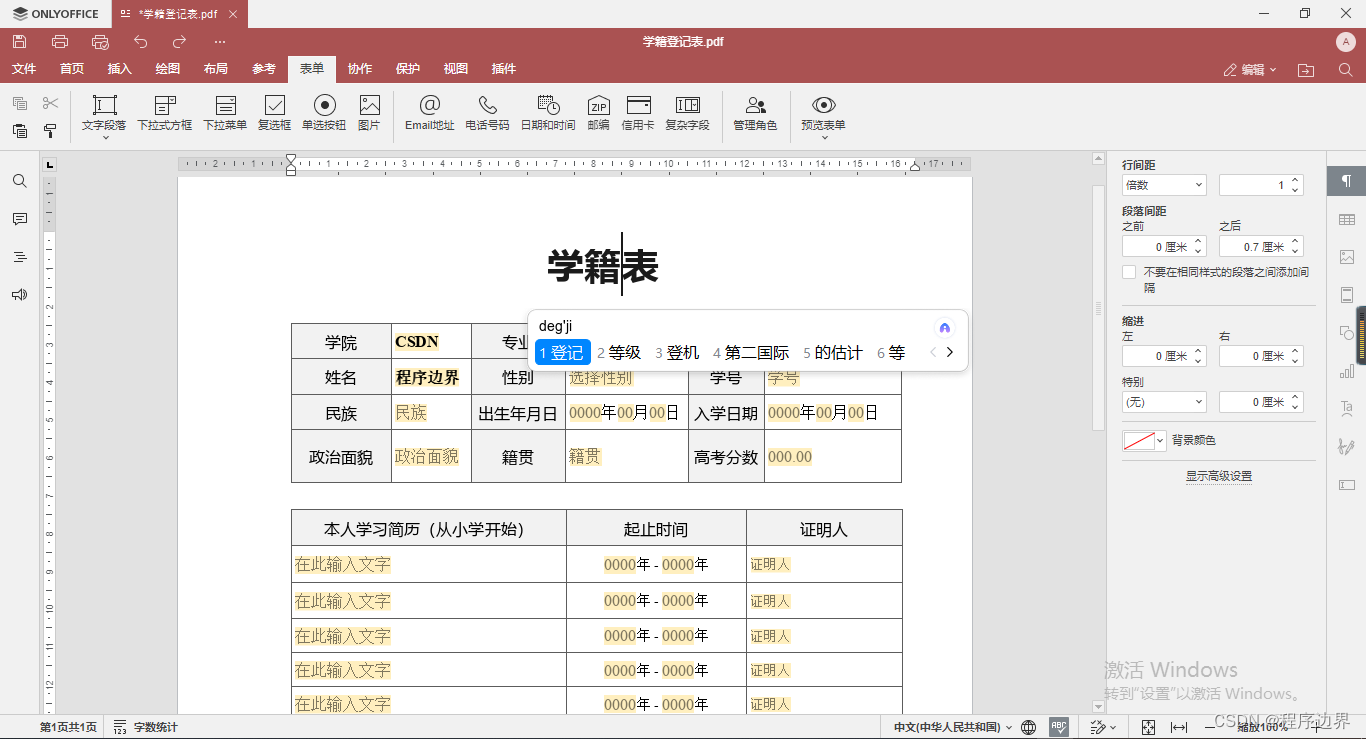
Task: Open the Headings navigation panel
Action: coord(20,257)
